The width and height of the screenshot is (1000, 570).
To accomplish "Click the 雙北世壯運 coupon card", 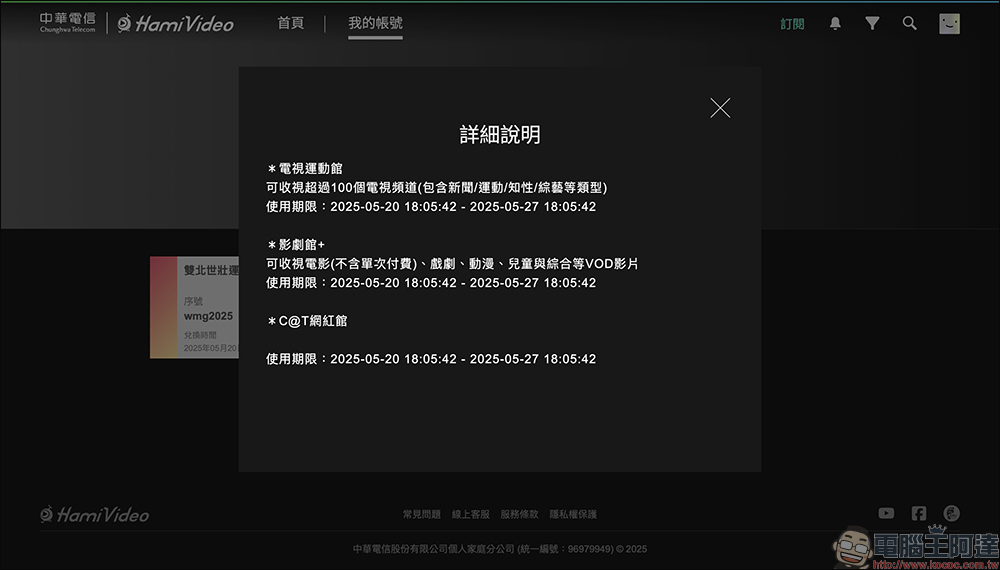I will (195, 307).
